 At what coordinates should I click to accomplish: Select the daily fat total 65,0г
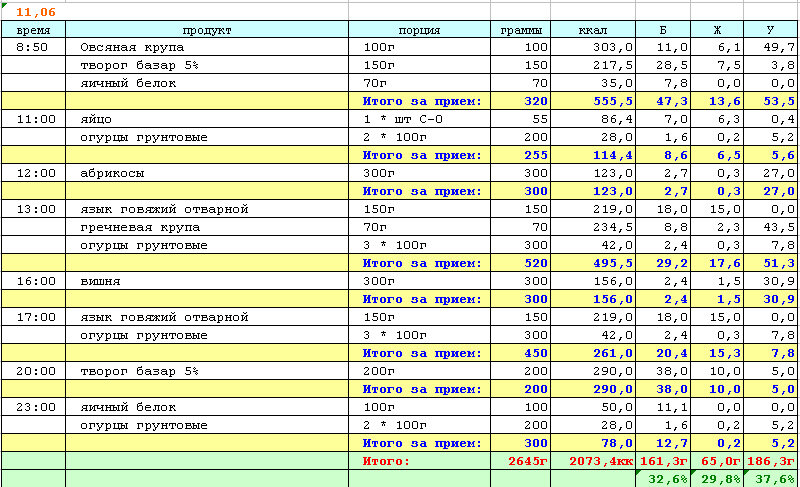(717, 461)
